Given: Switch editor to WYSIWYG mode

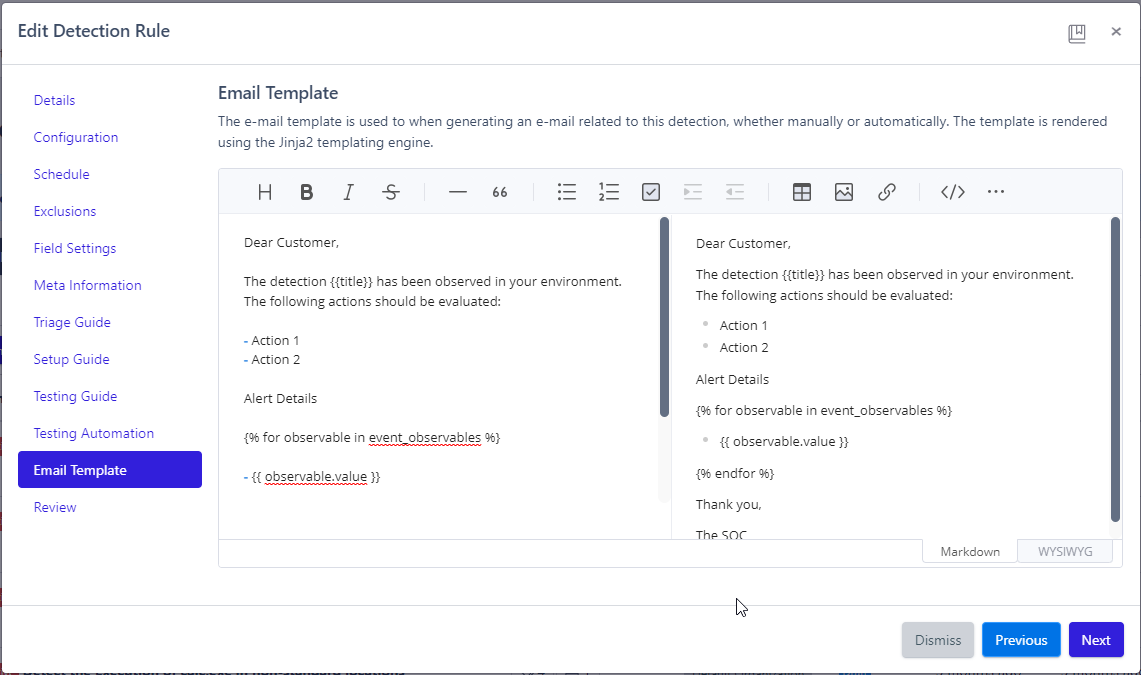Looking at the screenshot, I should coord(1065,551).
